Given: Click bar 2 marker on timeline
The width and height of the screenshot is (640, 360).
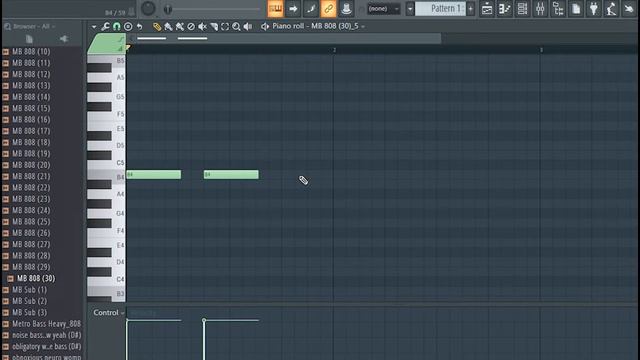Looking at the screenshot, I should point(334,50).
